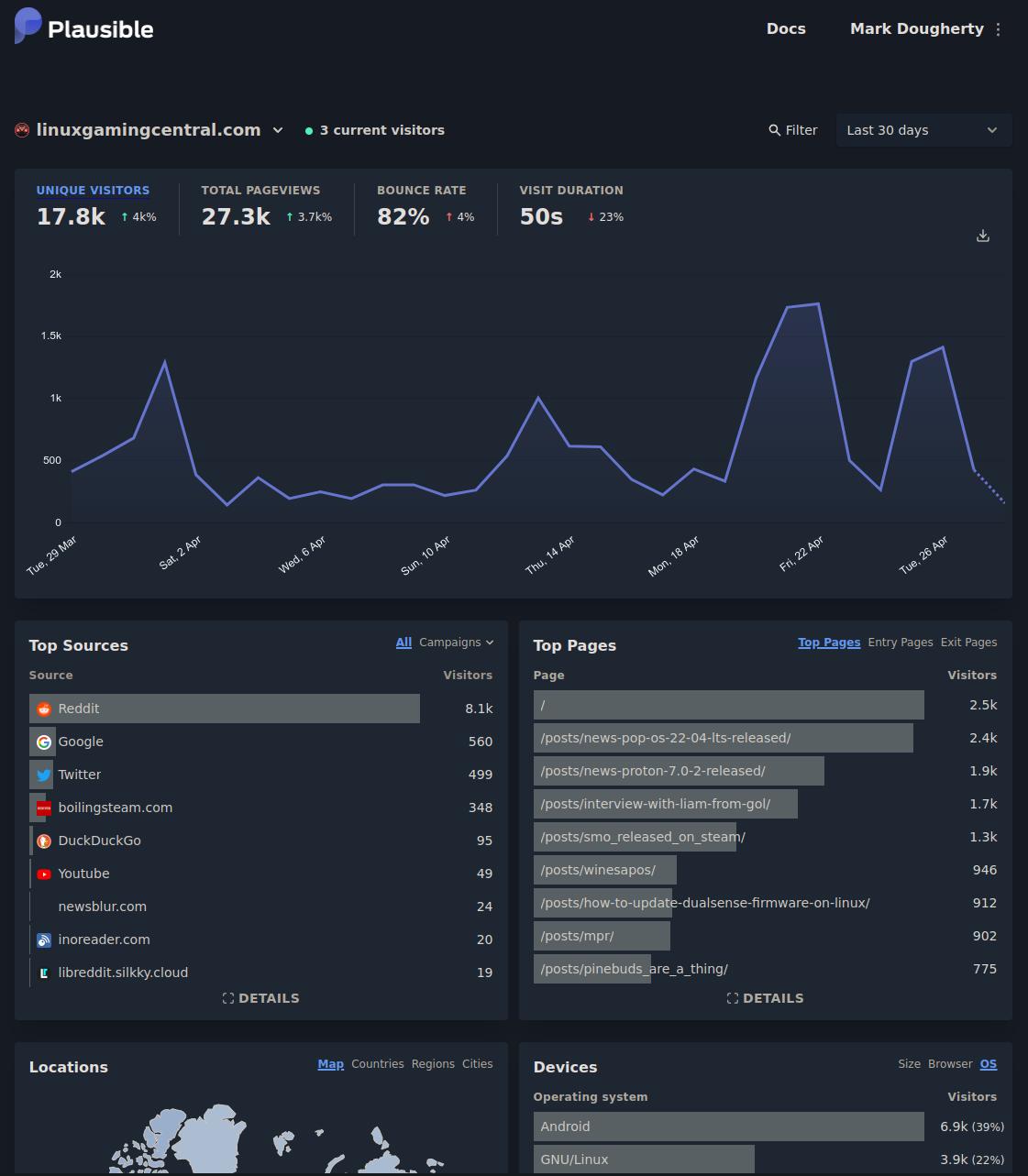Image resolution: width=1028 pixels, height=1176 pixels.
Task: Click expand icon of Top Sources DETAILS
Action: (228, 998)
